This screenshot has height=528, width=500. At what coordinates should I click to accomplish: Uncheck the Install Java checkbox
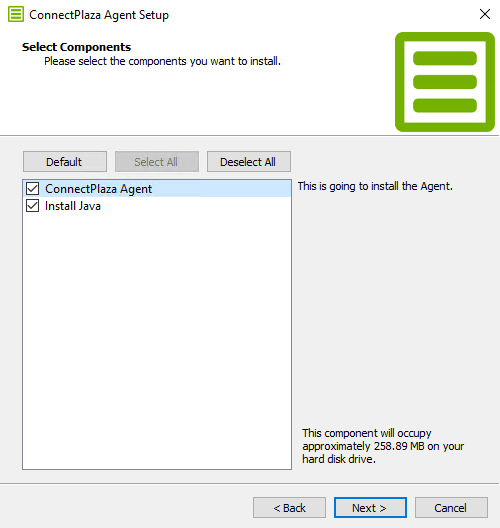pyautogui.click(x=33, y=206)
